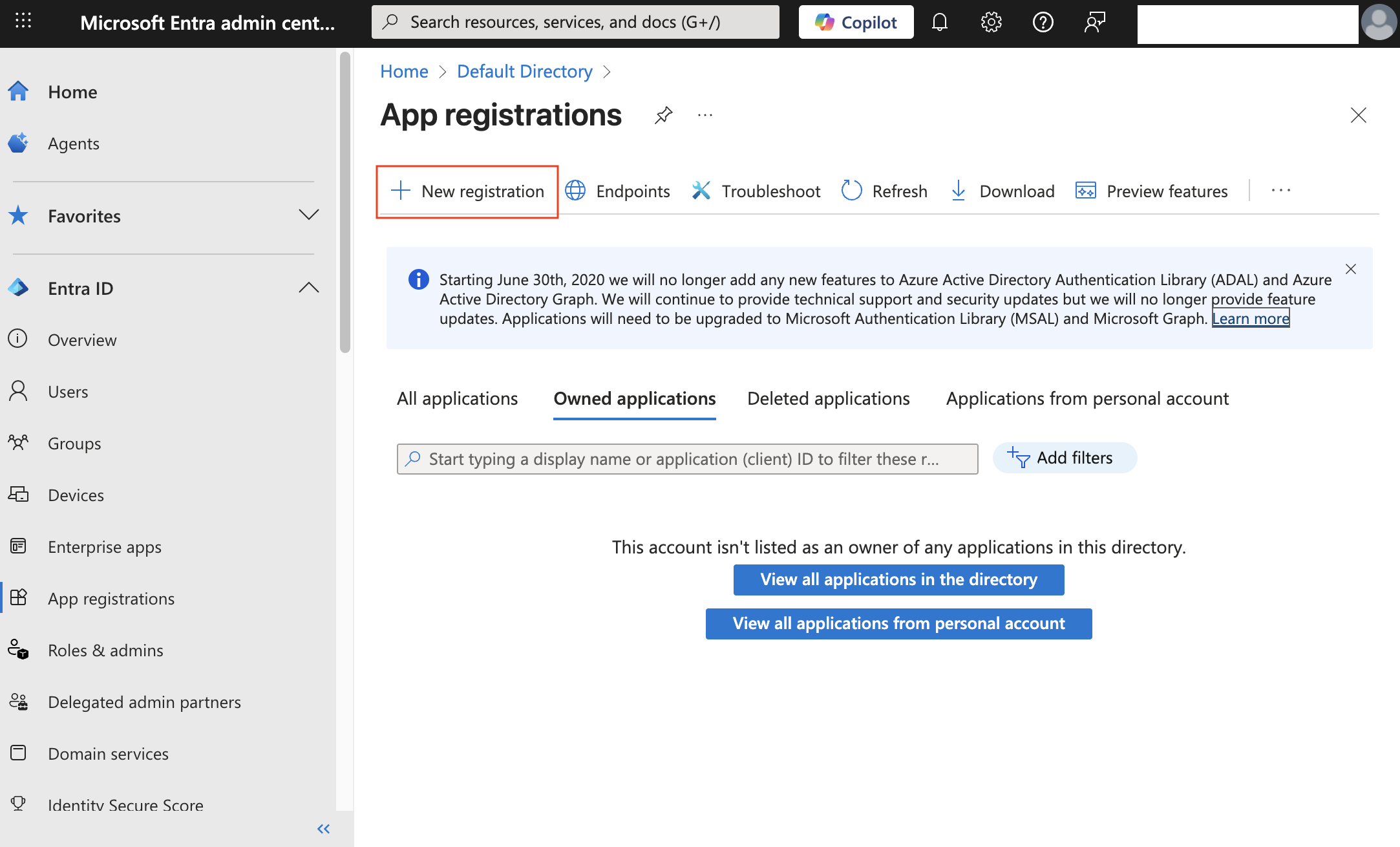The width and height of the screenshot is (1400, 847).
Task: Open the Applications from personal account tab
Action: pyautogui.click(x=1087, y=398)
